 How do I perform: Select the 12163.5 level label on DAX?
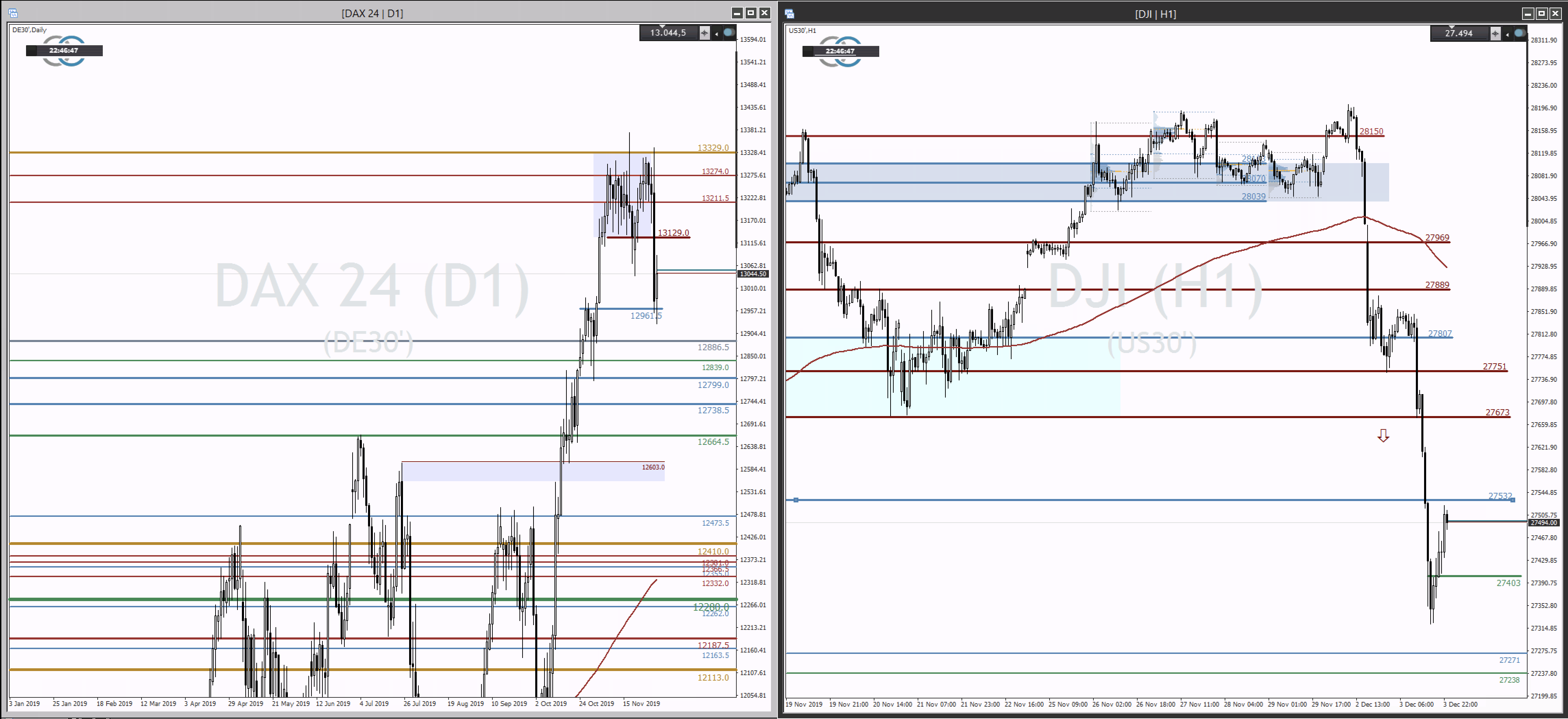(x=714, y=656)
